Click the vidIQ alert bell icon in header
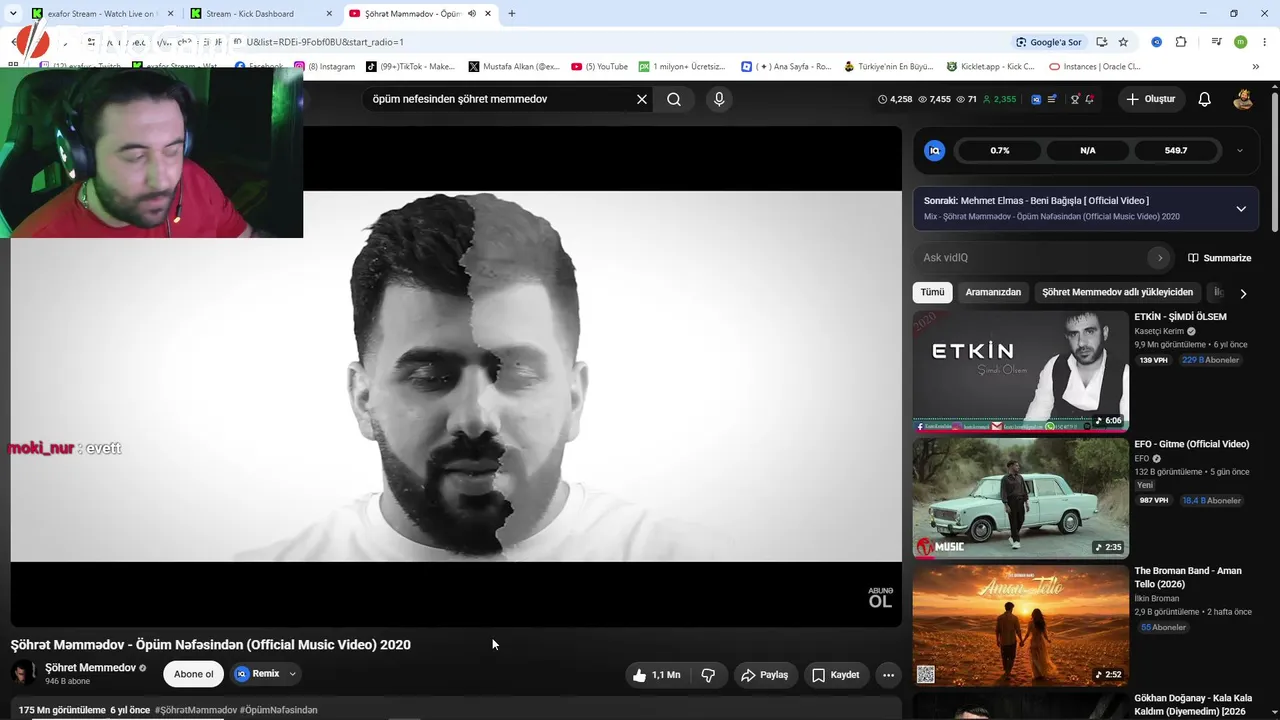 [1089, 99]
